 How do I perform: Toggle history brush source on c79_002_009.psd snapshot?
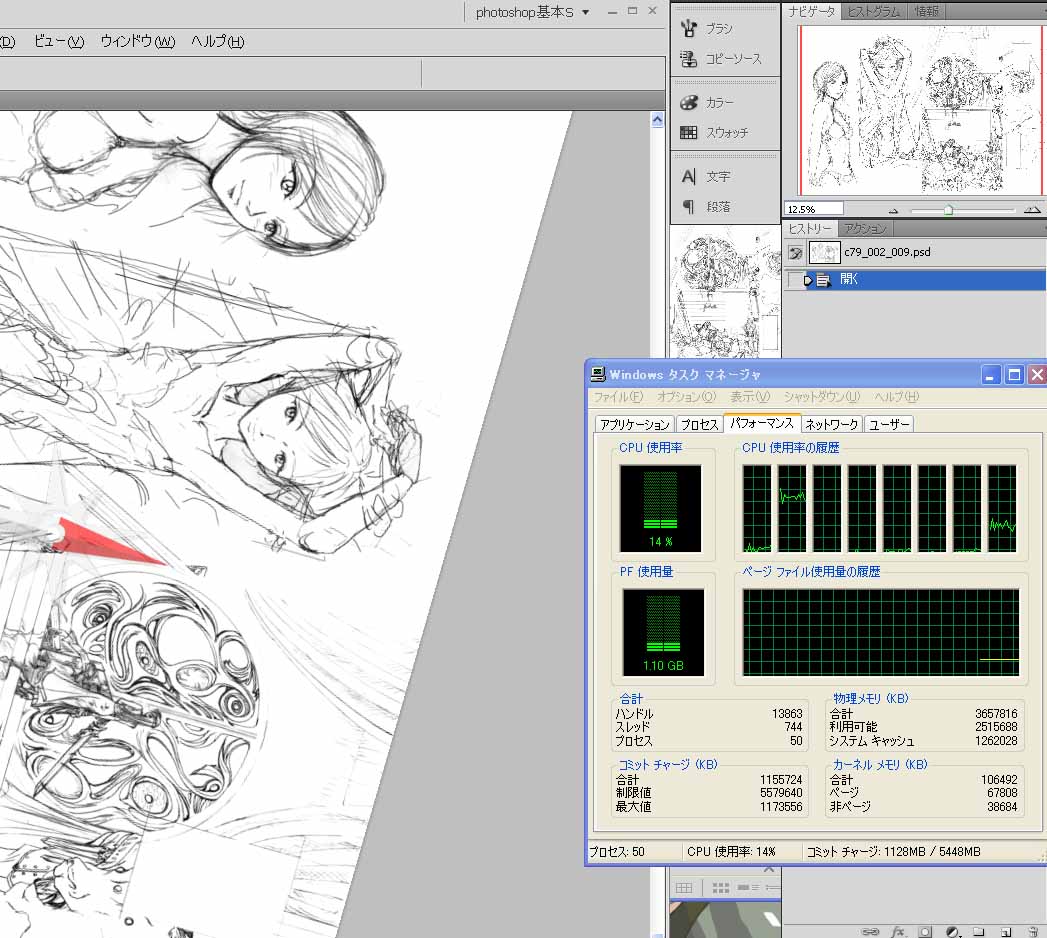click(x=795, y=253)
